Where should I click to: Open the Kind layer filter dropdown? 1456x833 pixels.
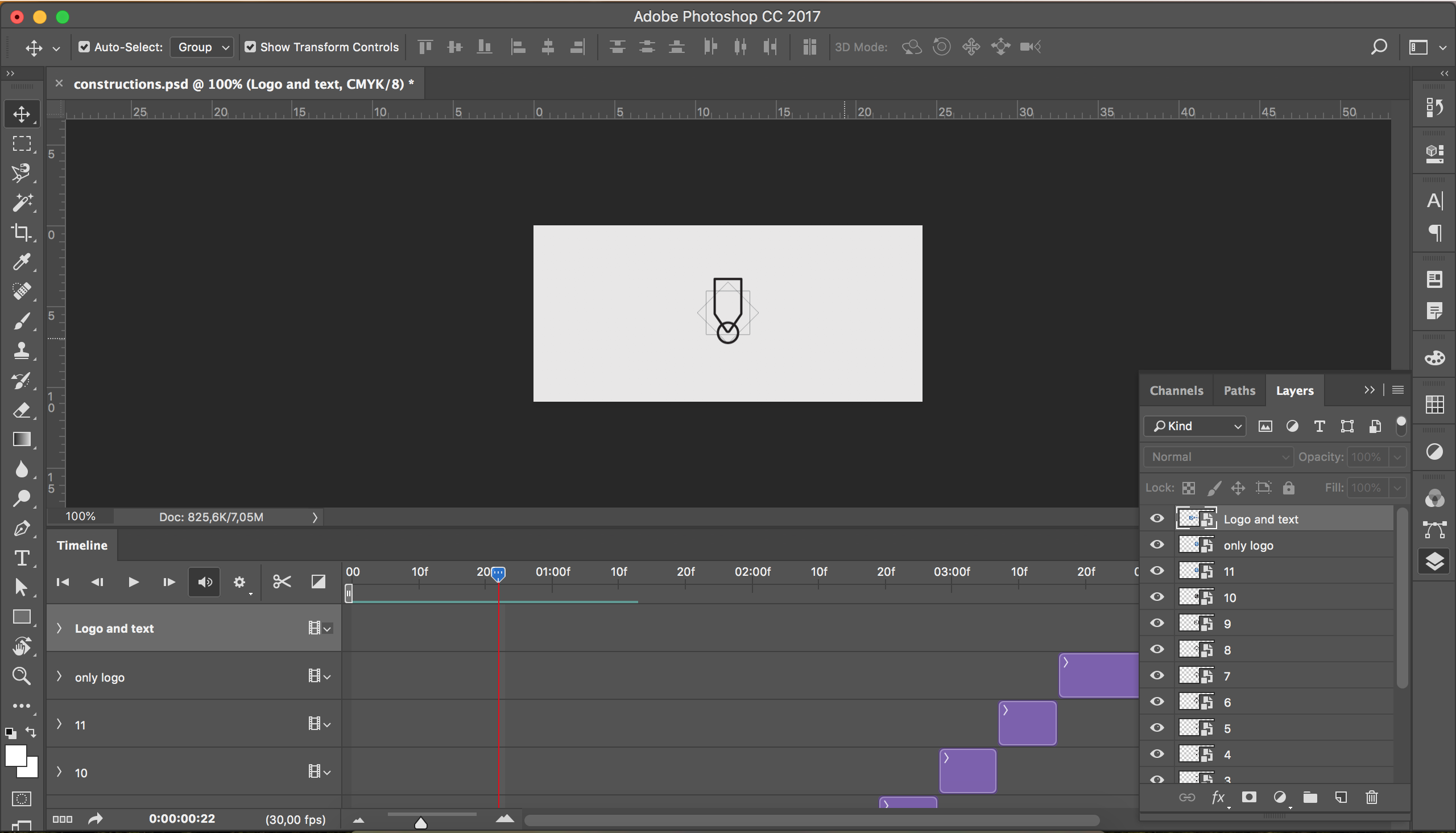tap(1194, 426)
